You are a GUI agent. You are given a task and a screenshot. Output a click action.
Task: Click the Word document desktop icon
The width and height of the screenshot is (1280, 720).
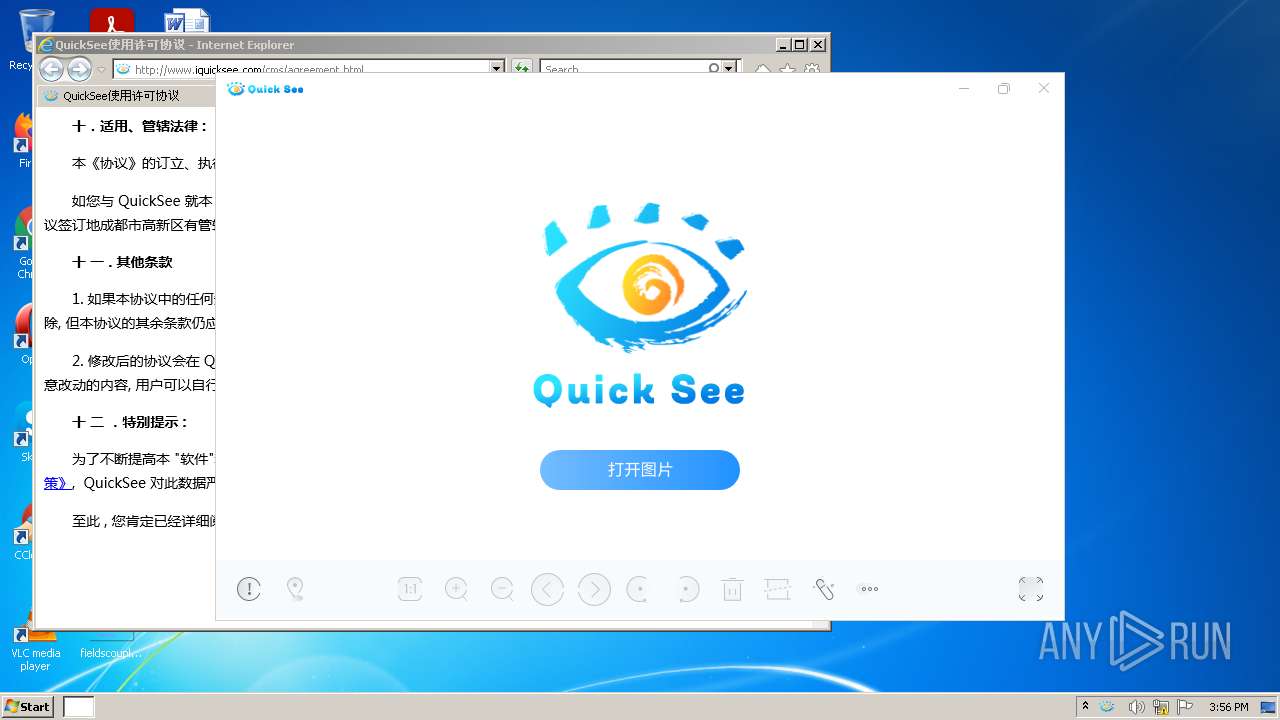point(186,22)
